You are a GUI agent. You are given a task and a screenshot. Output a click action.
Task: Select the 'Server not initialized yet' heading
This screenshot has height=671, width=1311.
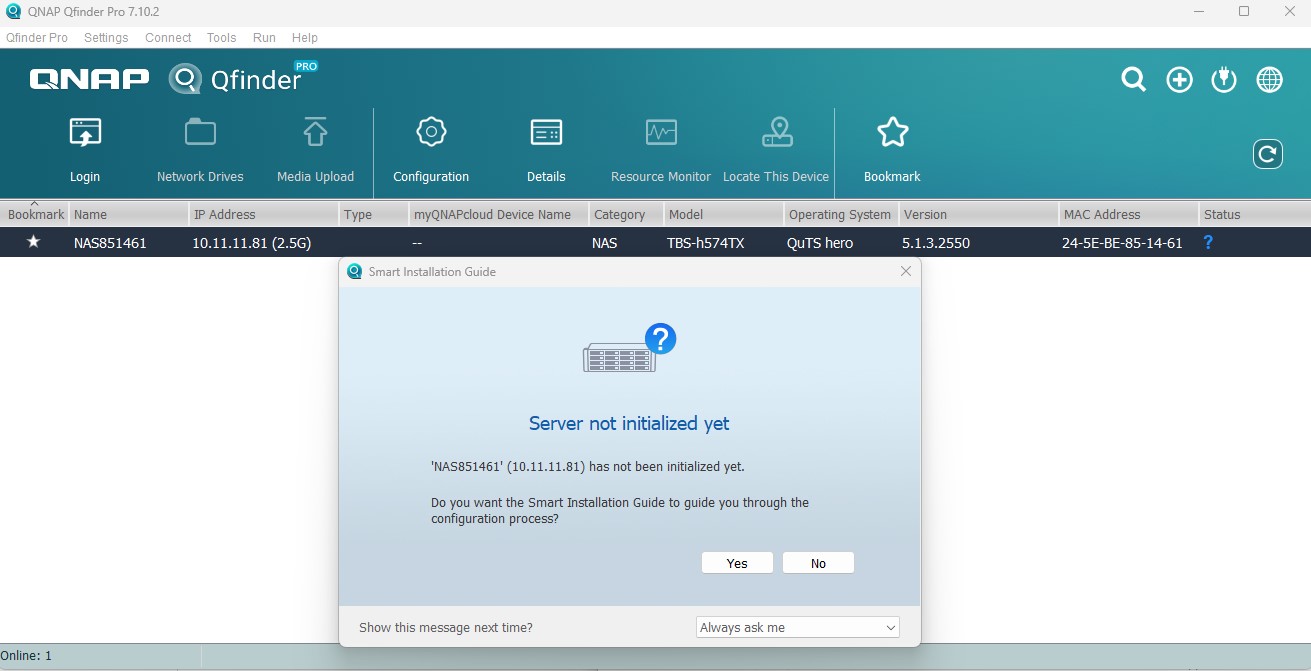(629, 423)
